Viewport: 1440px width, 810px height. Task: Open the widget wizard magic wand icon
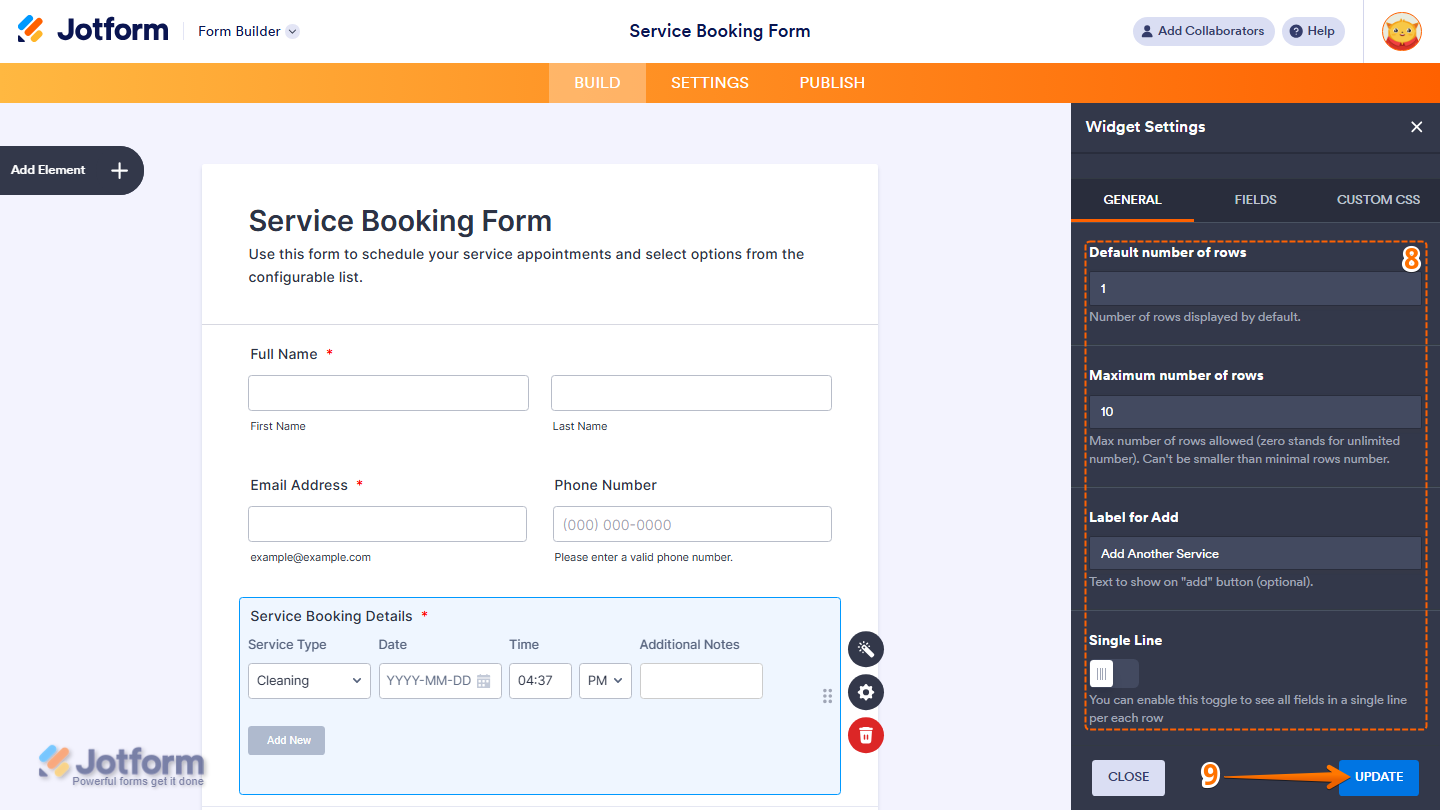[x=865, y=649]
